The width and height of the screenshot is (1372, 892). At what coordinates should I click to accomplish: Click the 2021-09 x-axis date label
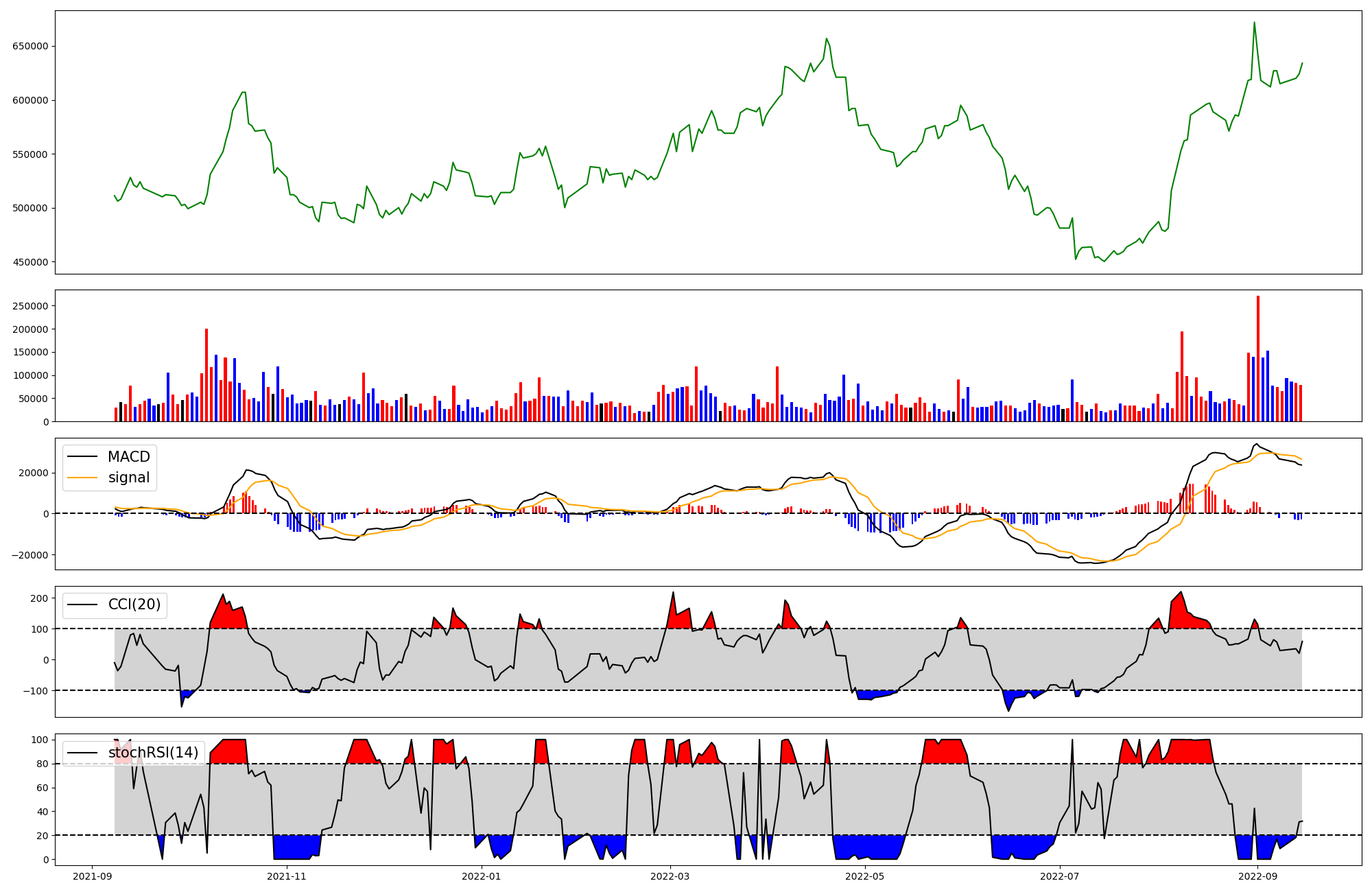point(92,876)
